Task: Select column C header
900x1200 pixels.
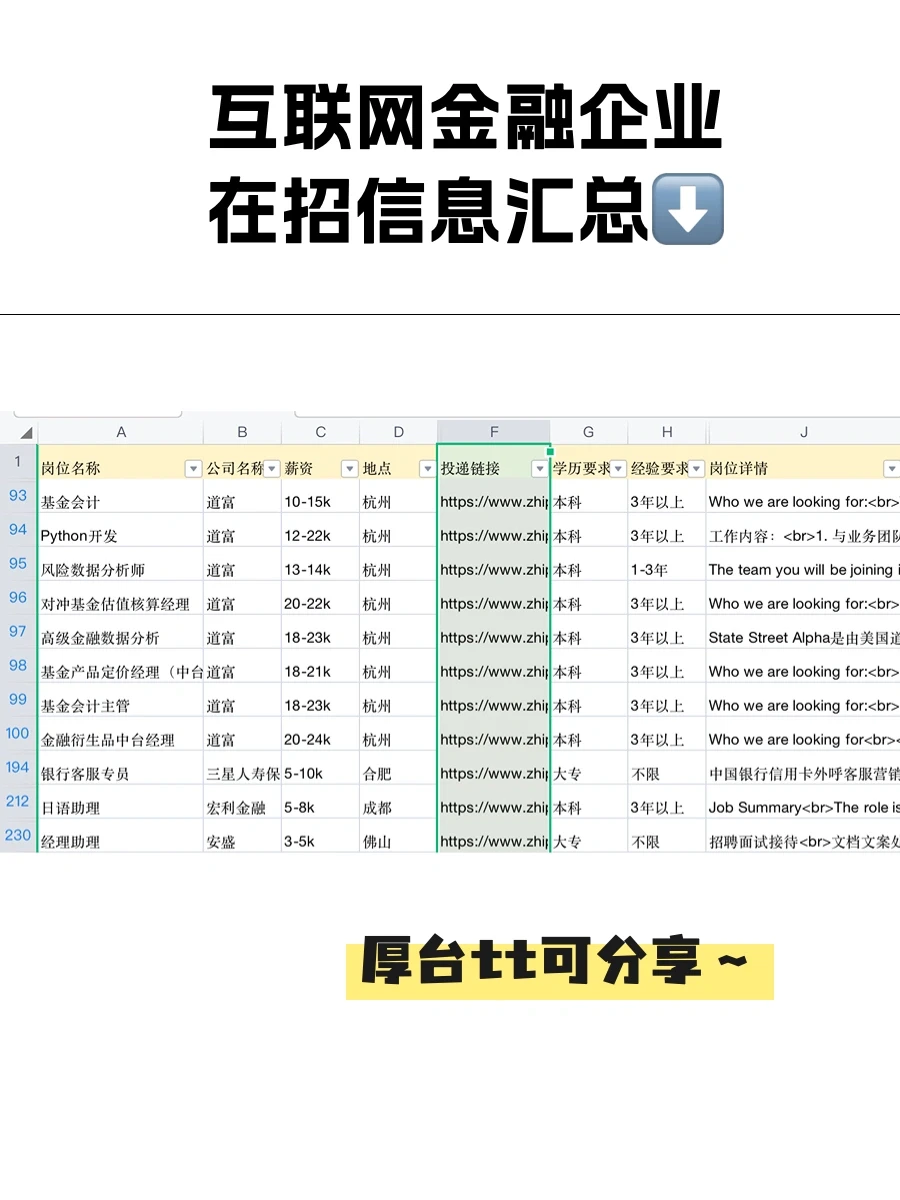Action: tap(320, 431)
